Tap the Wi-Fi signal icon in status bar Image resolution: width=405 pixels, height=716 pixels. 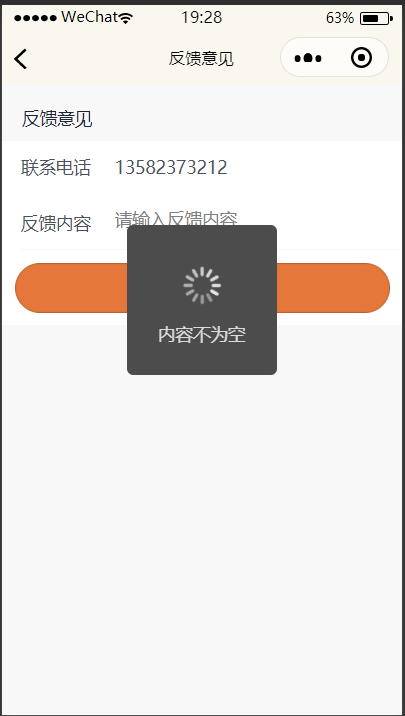tap(126, 18)
